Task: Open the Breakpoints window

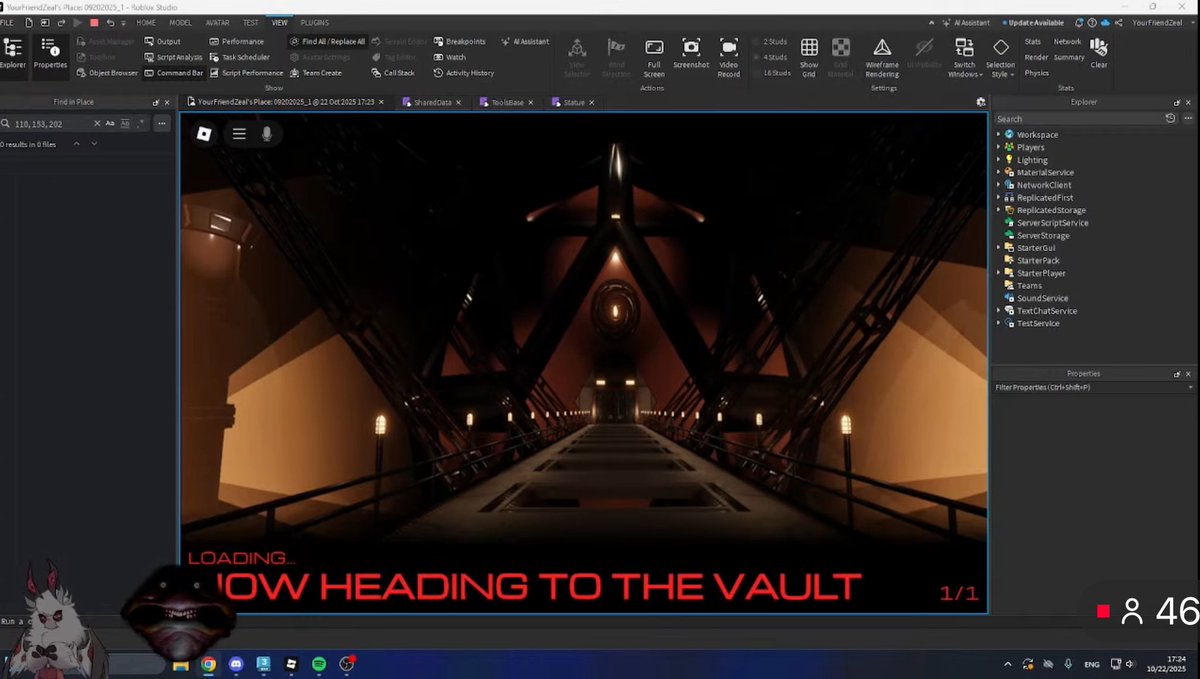Action: 459,41
